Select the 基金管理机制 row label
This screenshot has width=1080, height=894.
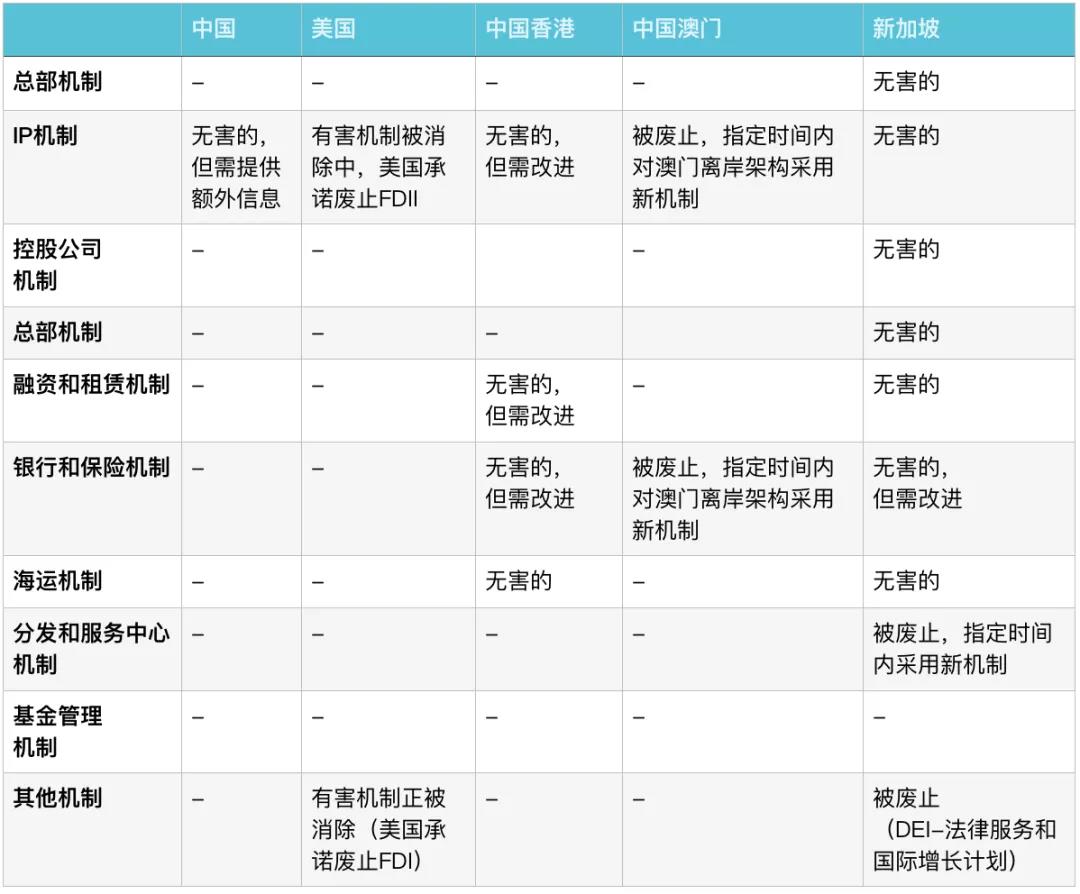[x=57, y=731]
